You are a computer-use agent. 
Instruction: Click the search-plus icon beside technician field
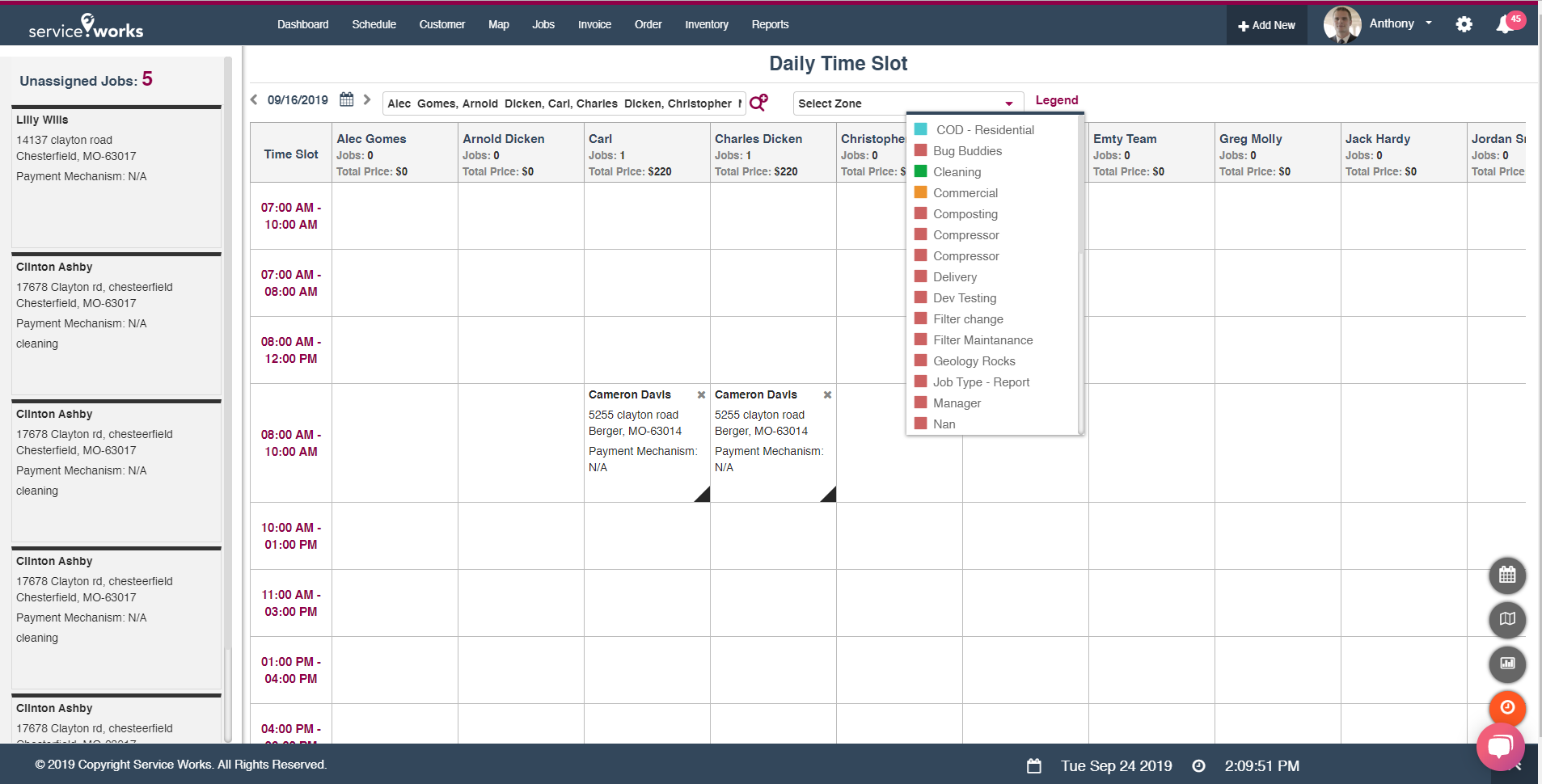click(x=758, y=103)
